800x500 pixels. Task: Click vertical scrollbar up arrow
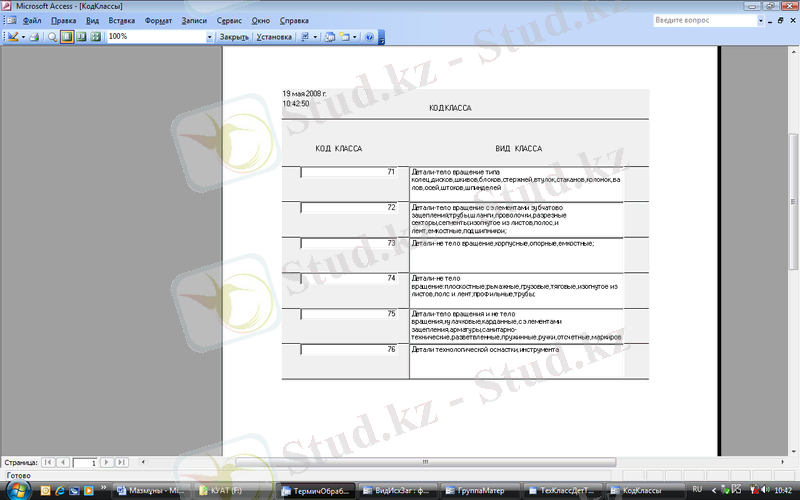(x=794, y=52)
